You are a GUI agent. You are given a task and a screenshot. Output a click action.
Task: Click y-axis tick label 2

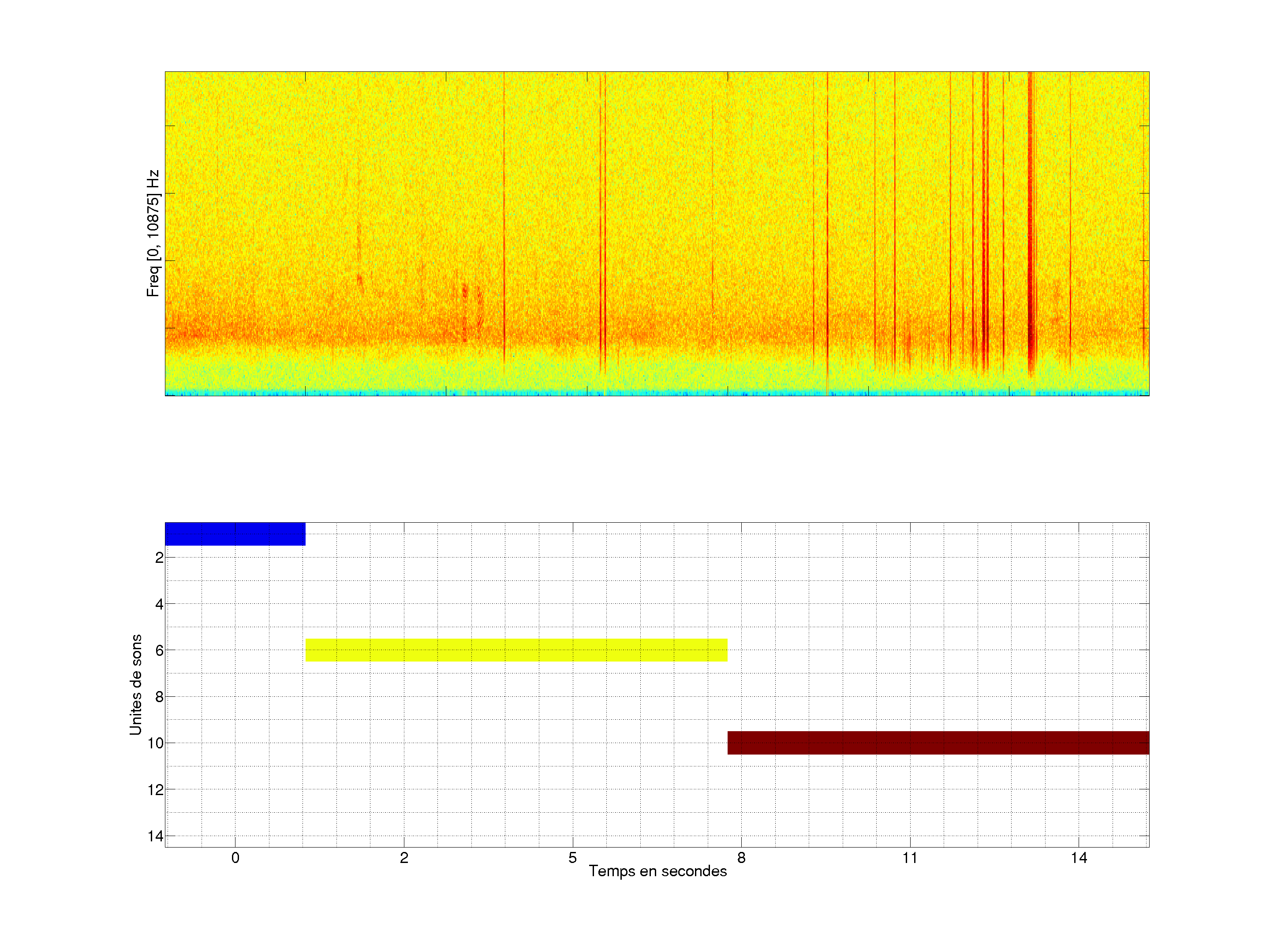pyautogui.click(x=159, y=558)
